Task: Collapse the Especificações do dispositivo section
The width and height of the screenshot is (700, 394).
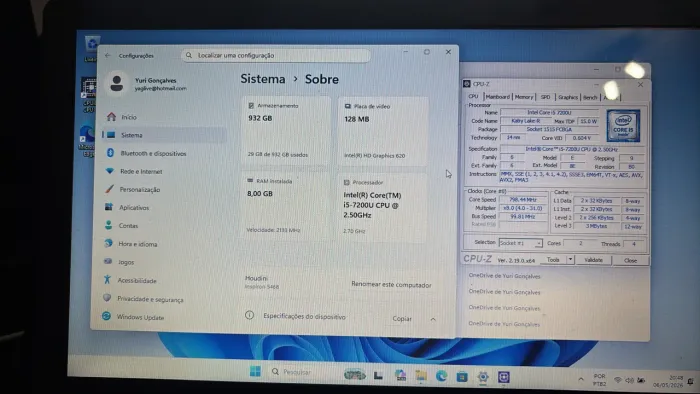Action: (433, 319)
